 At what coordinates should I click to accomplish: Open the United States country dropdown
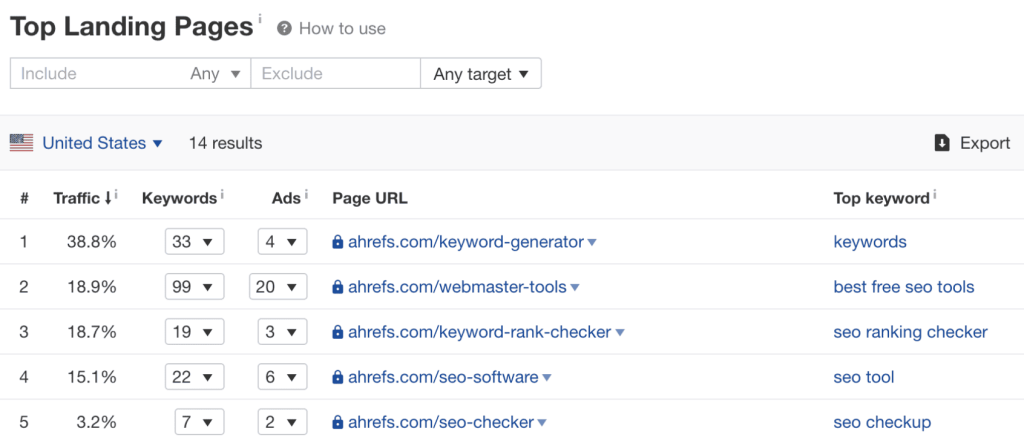click(103, 143)
